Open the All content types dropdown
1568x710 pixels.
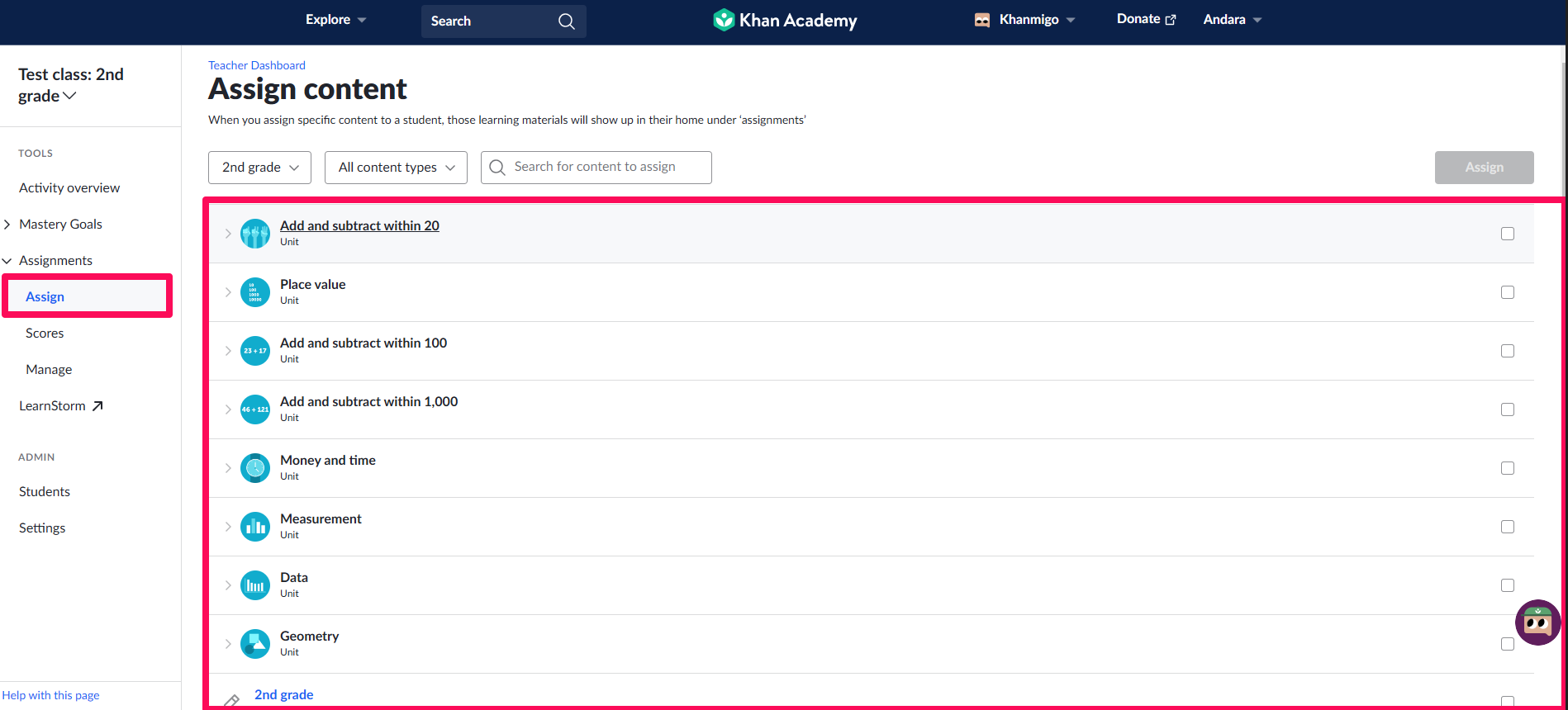click(x=396, y=168)
